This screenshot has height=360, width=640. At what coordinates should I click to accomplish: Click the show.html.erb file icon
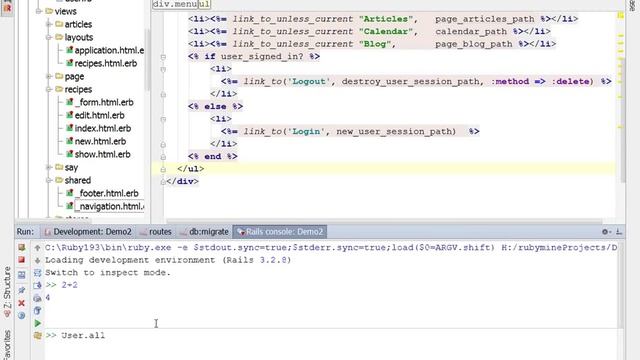(x=69, y=154)
